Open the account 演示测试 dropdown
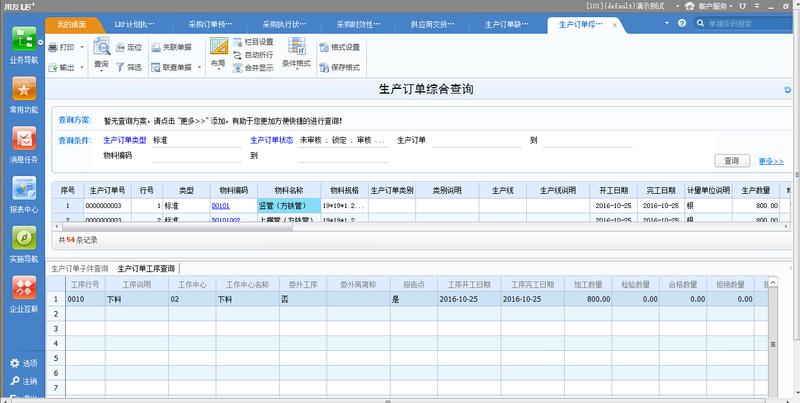 678,6
